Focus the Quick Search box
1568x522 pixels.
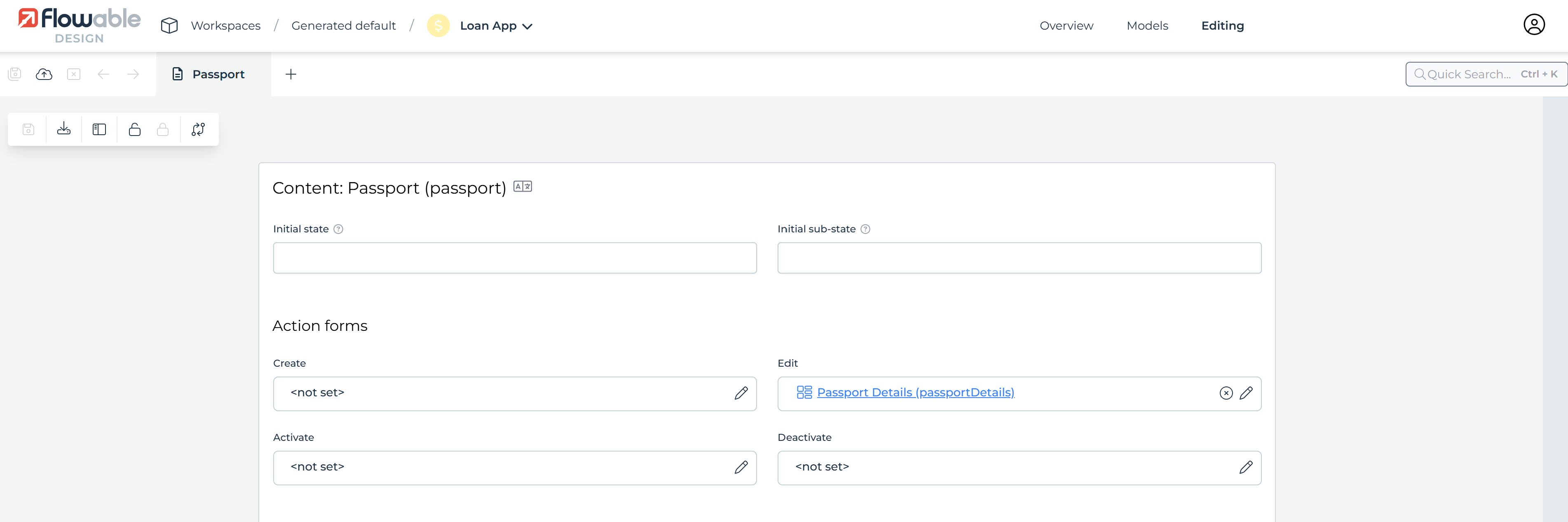pos(1468,74)
